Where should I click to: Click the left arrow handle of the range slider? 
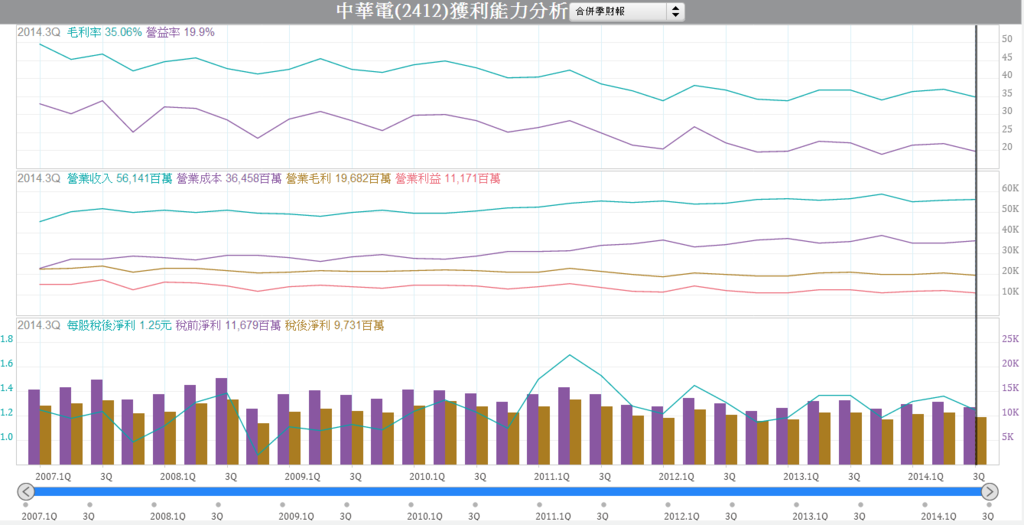[25, 492]
